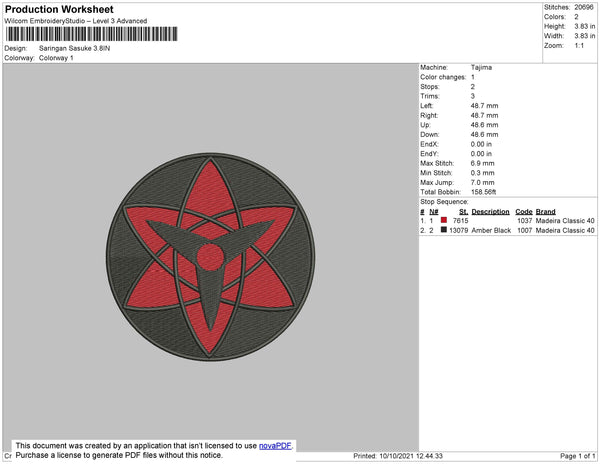Select the 'Page 1 of 1' footer
The image size is (600, 464).
(x=578, y=456)
